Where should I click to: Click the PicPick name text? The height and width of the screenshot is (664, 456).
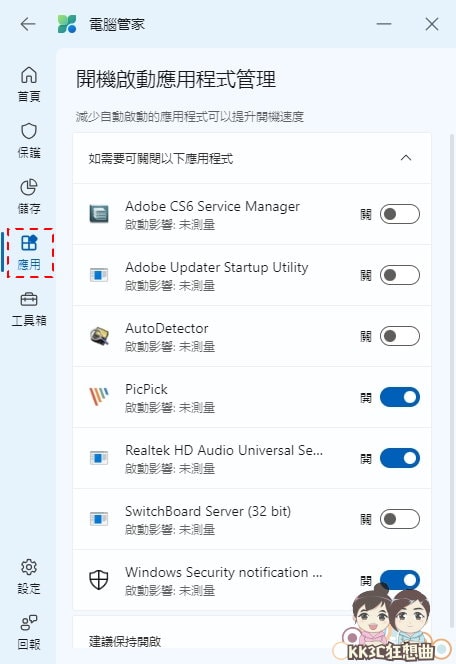coord(146,389)
